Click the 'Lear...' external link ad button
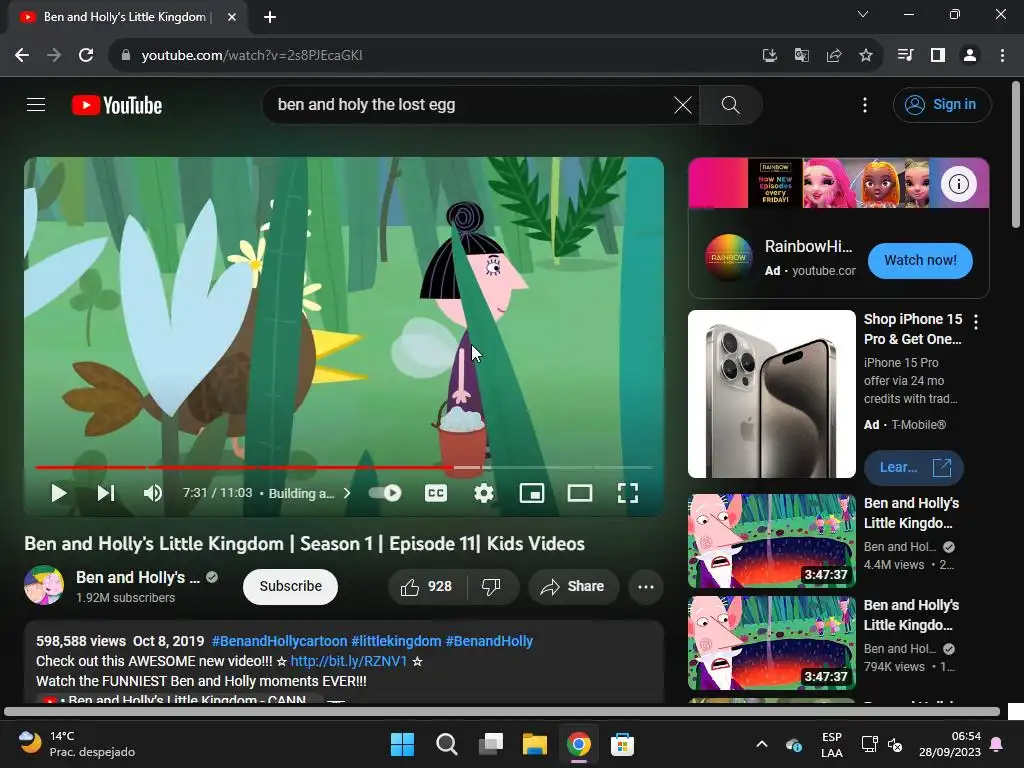Image resolution: width=1024 pixels, height=768 pixels. [x=913, y=468]
